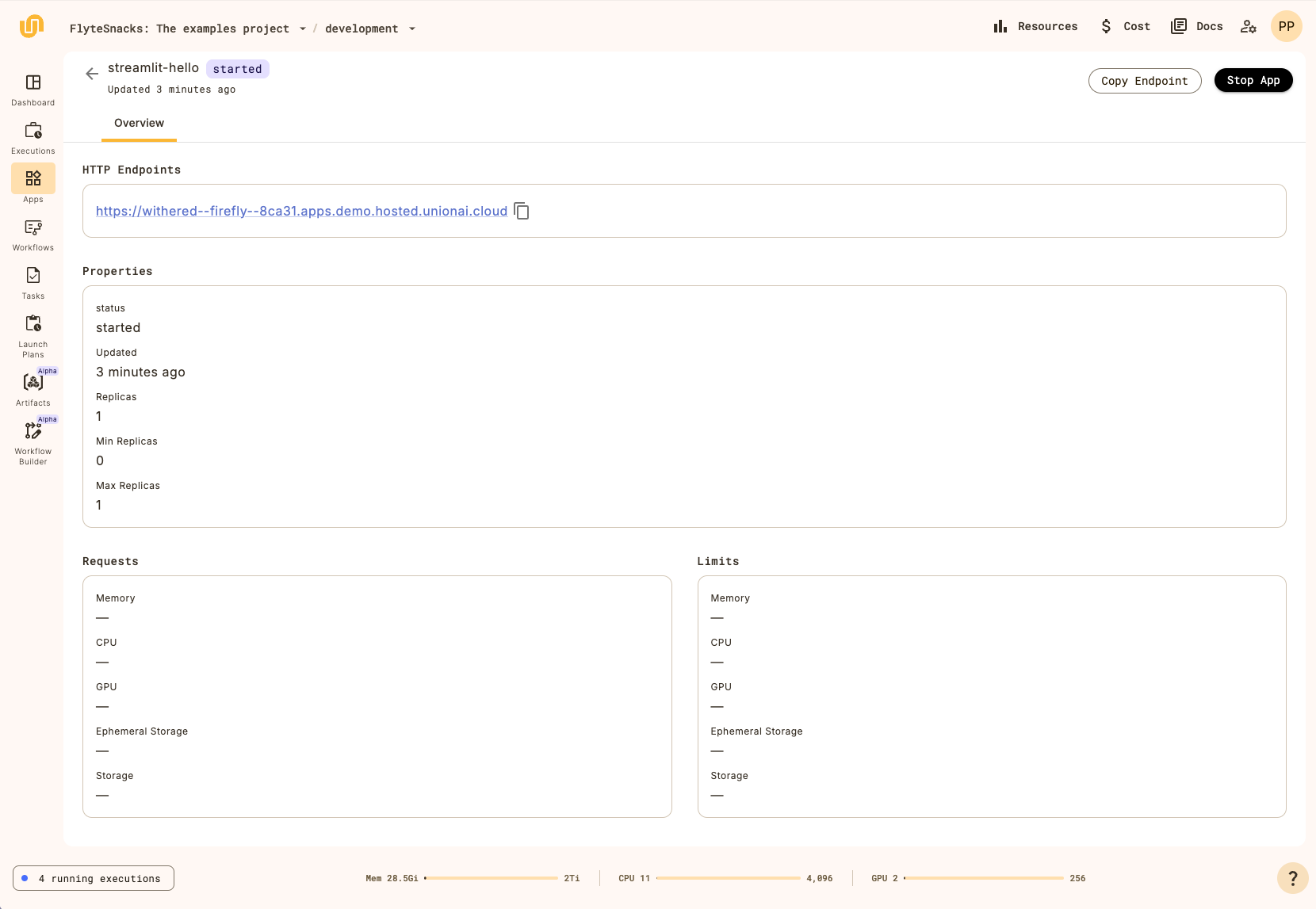Open the Dashboard from the sidebar
The image size is (1316, 909).
click(x=33, y=89)
